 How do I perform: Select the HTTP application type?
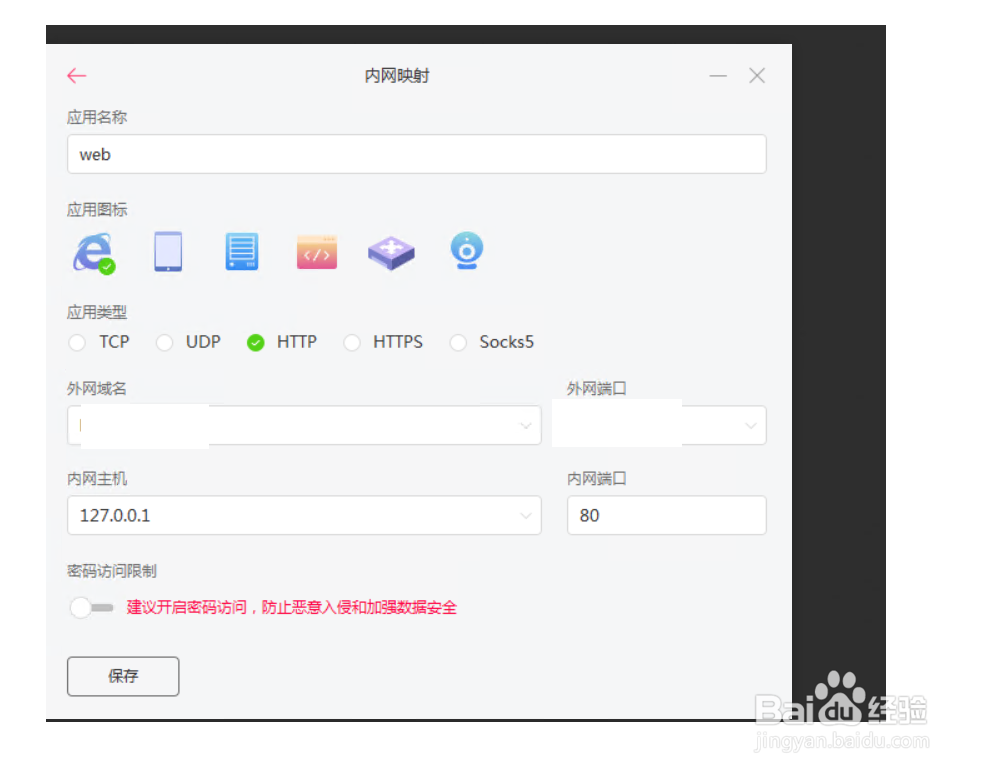point(255,343)
